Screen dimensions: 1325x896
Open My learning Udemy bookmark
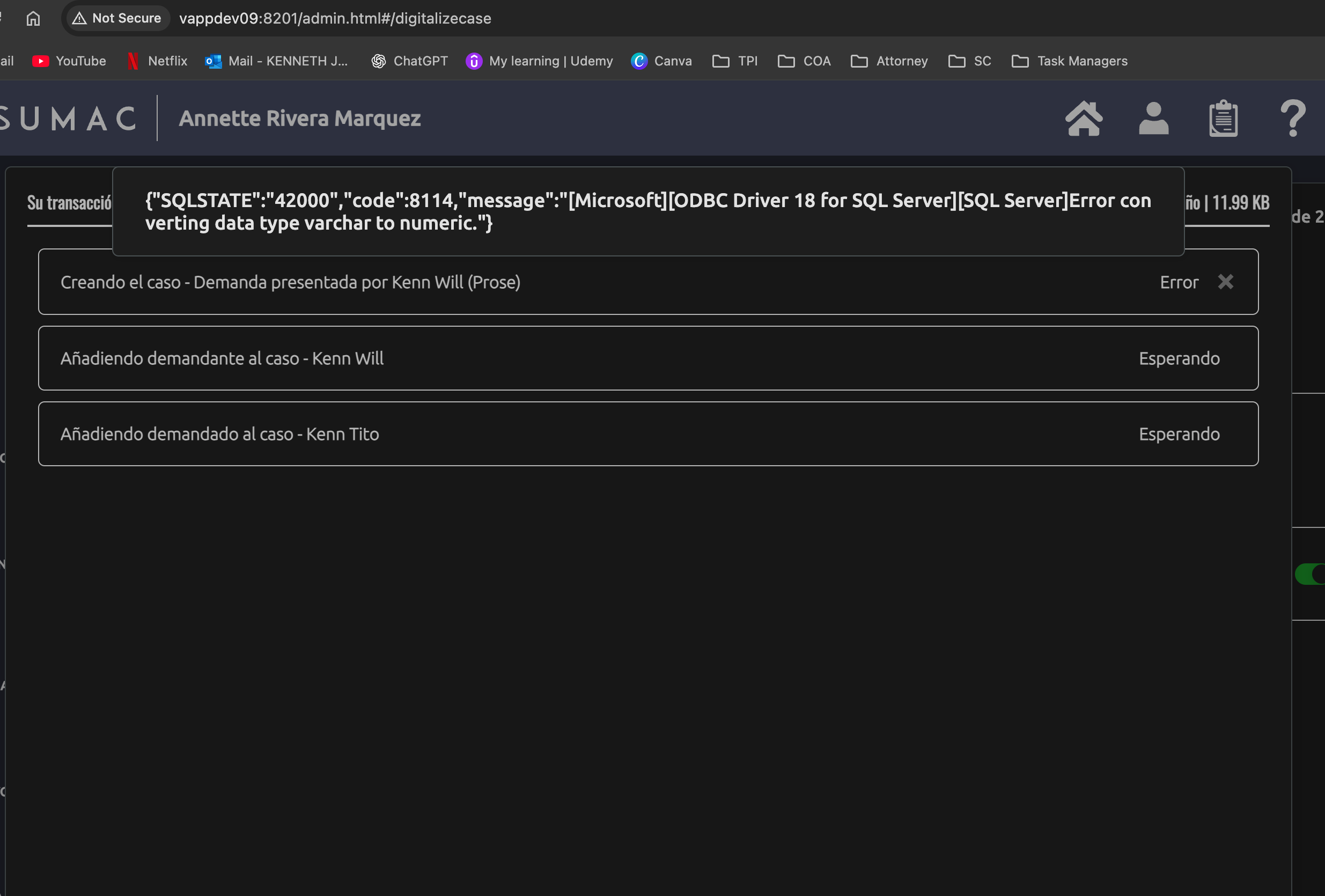(539, 61)
